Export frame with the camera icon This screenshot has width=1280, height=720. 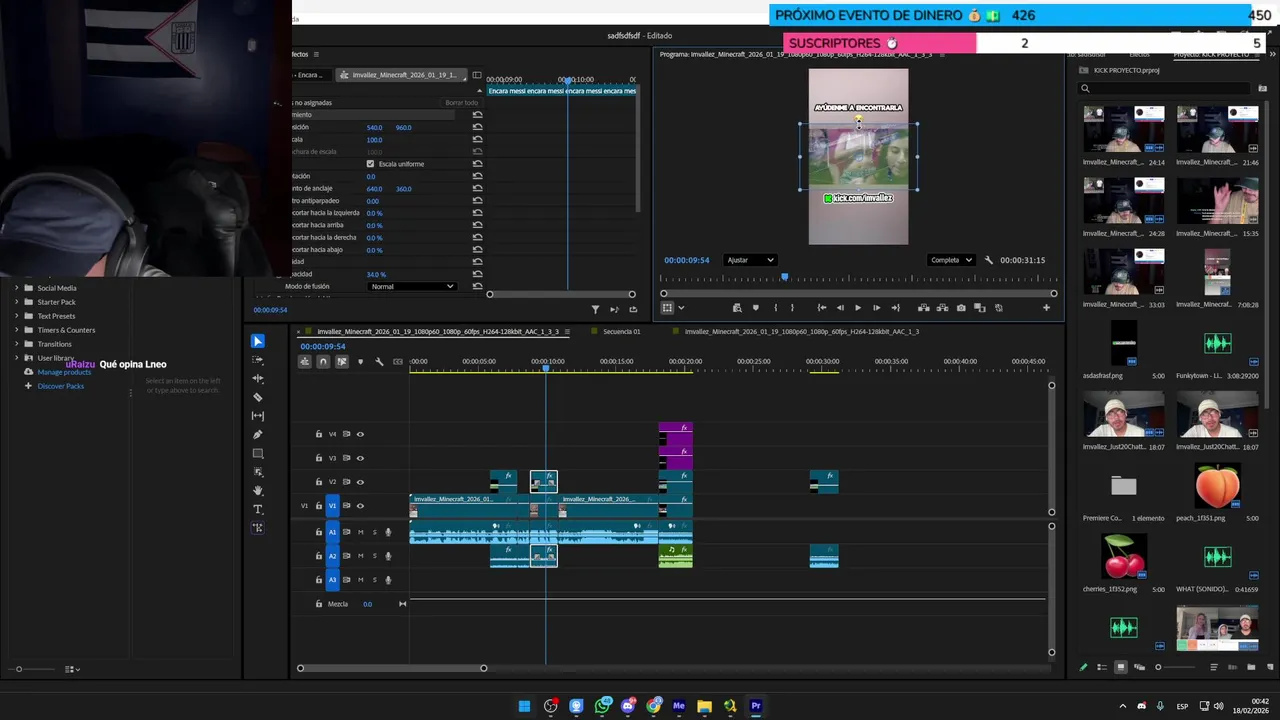tap(961, 308)
